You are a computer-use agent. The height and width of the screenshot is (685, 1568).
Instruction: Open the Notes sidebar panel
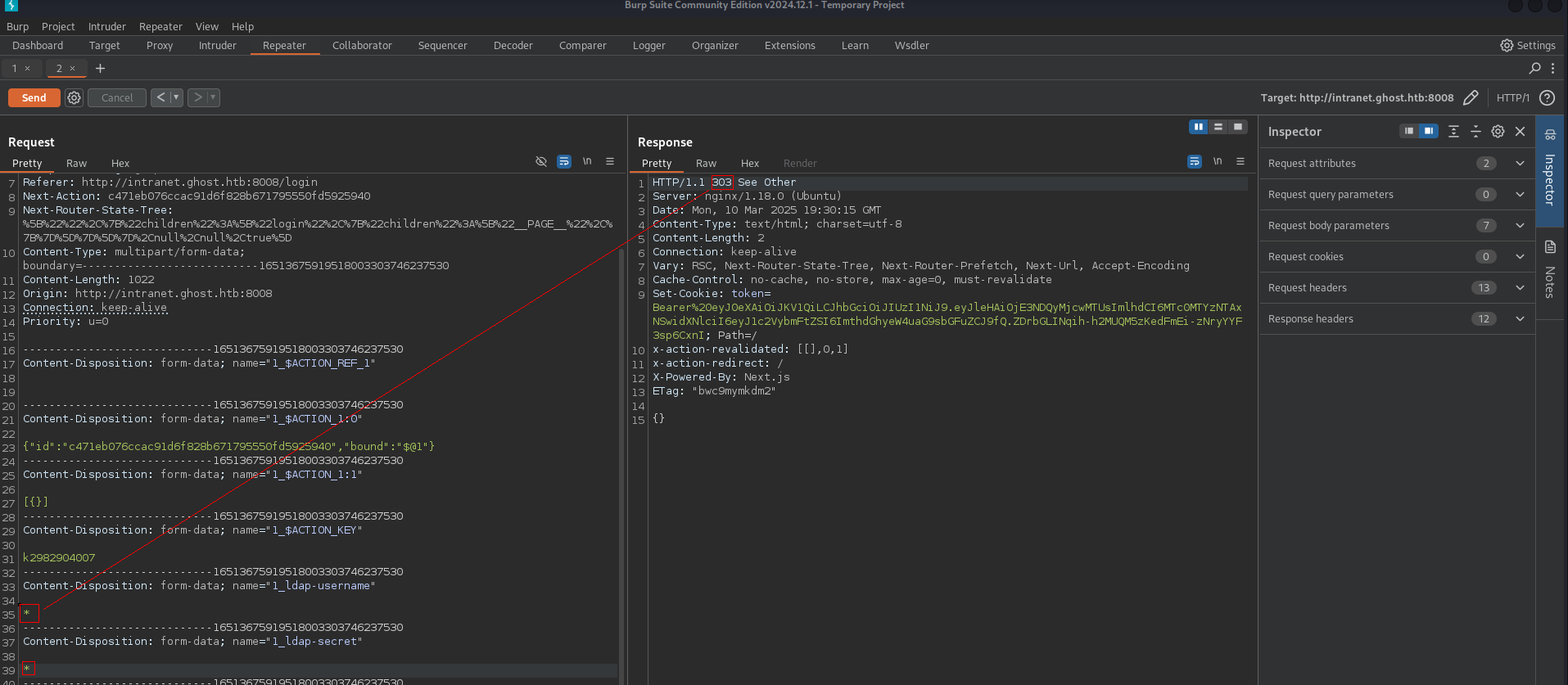coord(1550,270)
